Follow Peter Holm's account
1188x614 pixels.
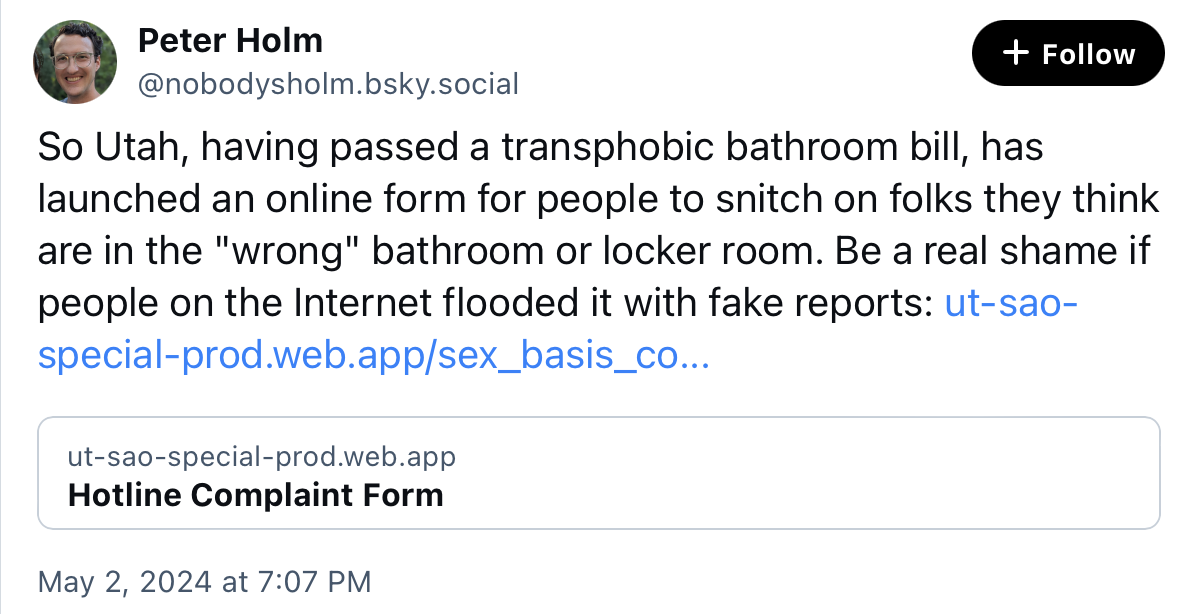[1068, 53]
